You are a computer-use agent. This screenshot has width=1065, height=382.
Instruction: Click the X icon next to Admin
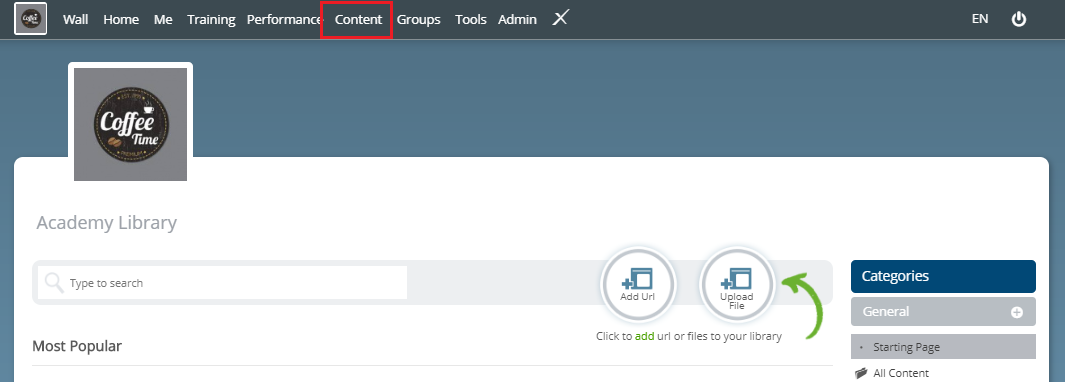(559, 19)
